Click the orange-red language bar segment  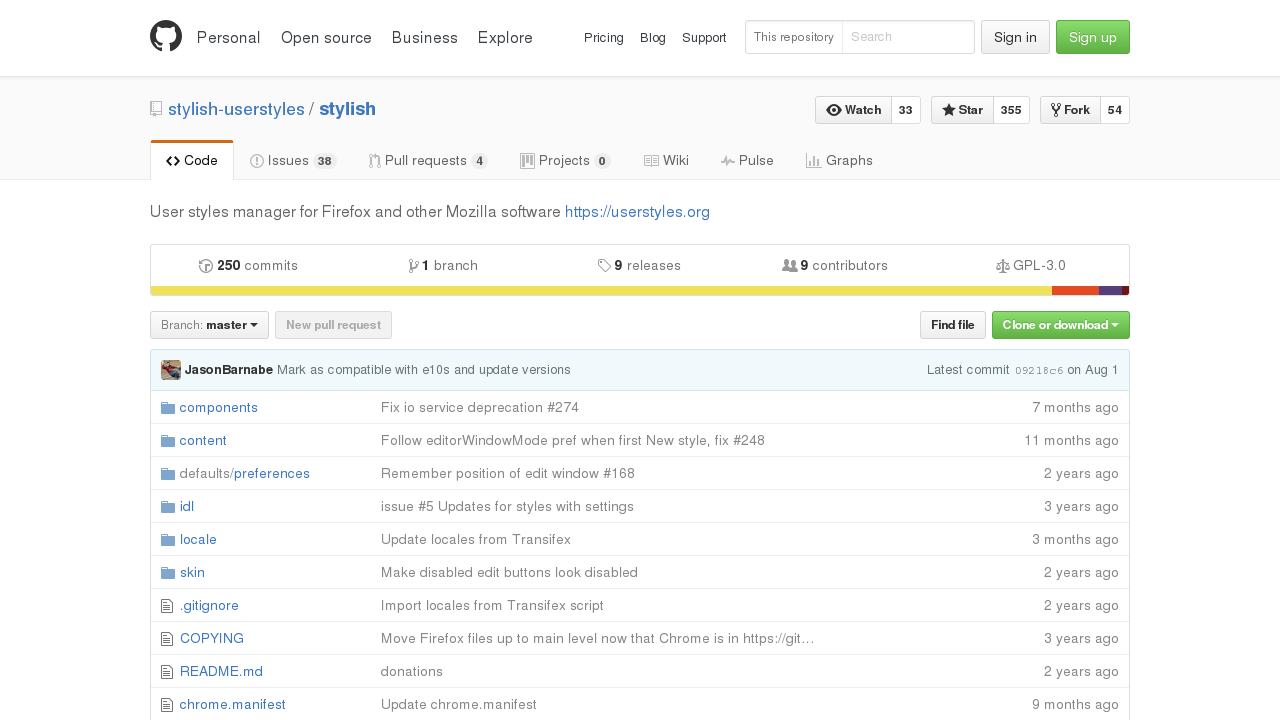[1075, 291]
